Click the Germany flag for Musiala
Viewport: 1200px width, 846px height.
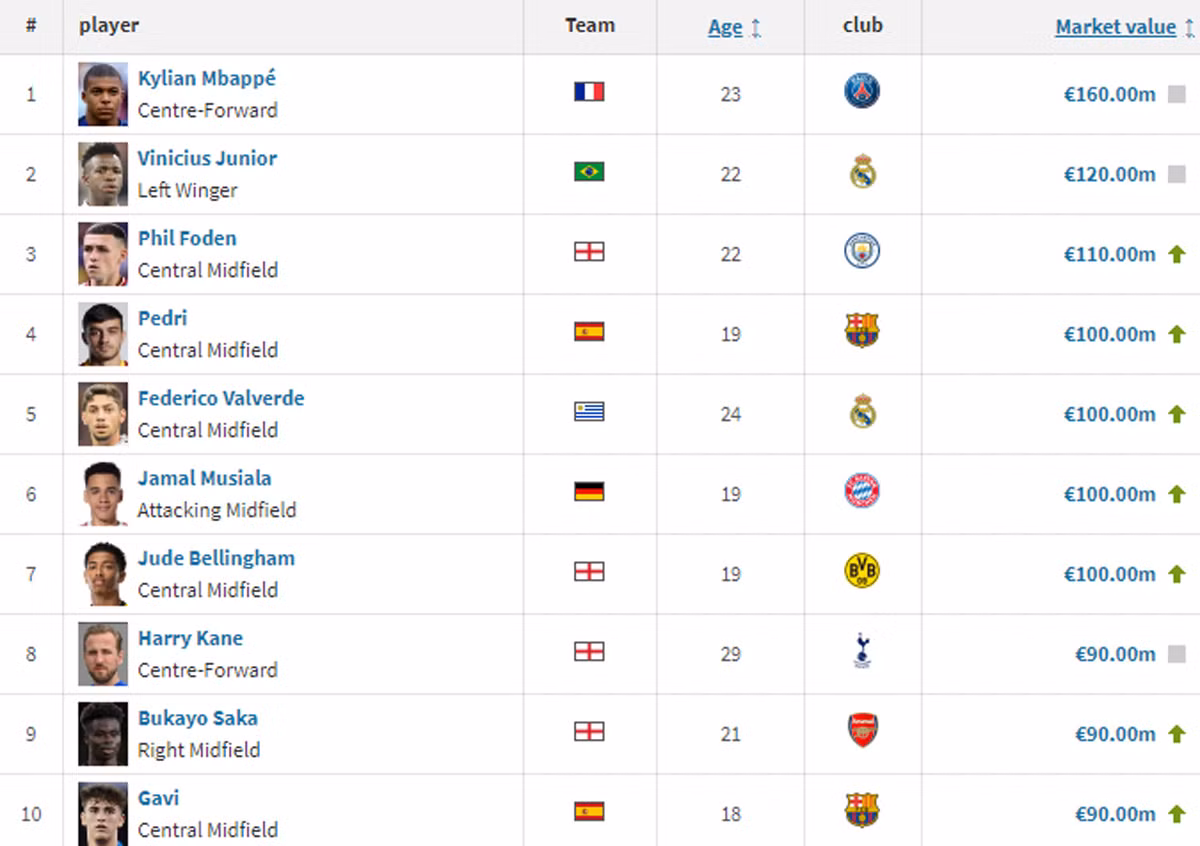(589, 492)
